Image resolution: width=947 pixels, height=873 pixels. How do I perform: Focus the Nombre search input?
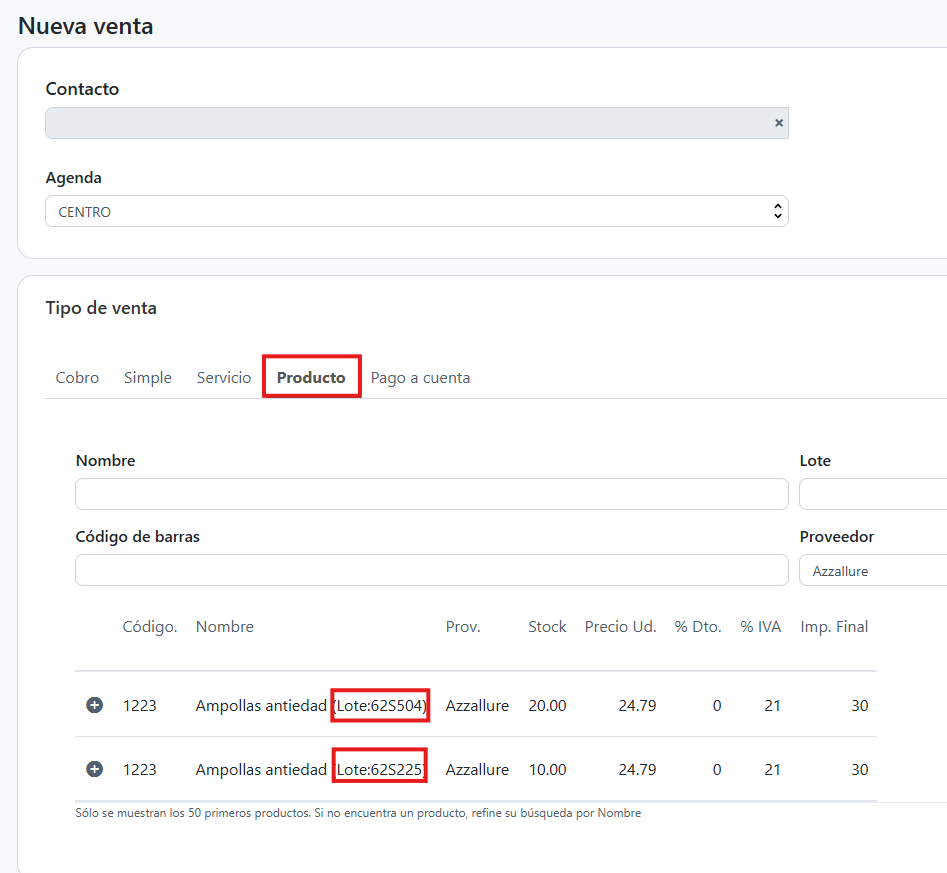click(431, 494)
